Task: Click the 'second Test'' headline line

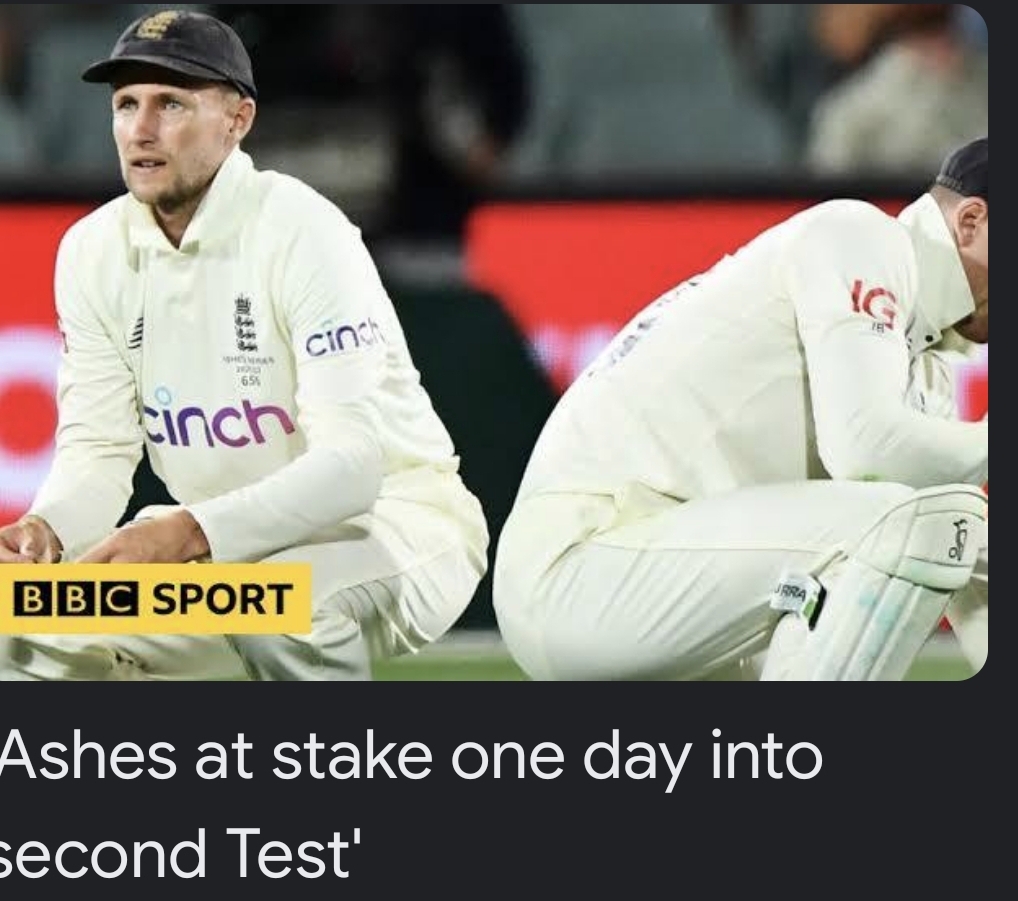Action: [175, 851]
